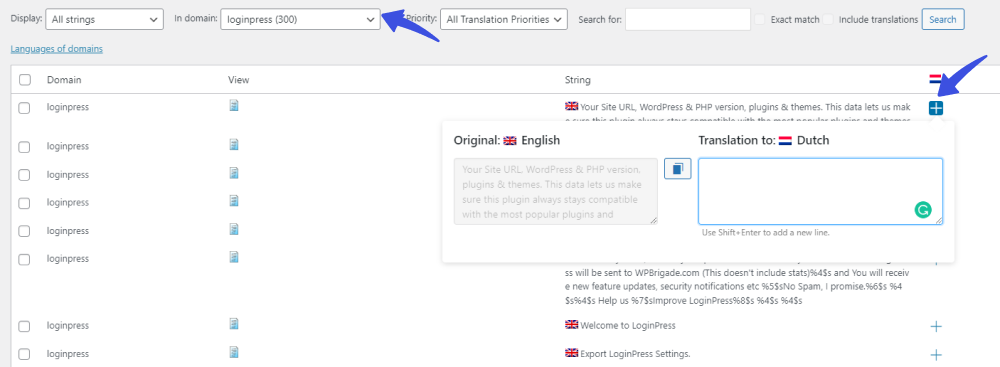Click the plus icon for 'Export LoginPress Settings.'
The width and height of the screenshot is (1000, 367).
point(936,354)
